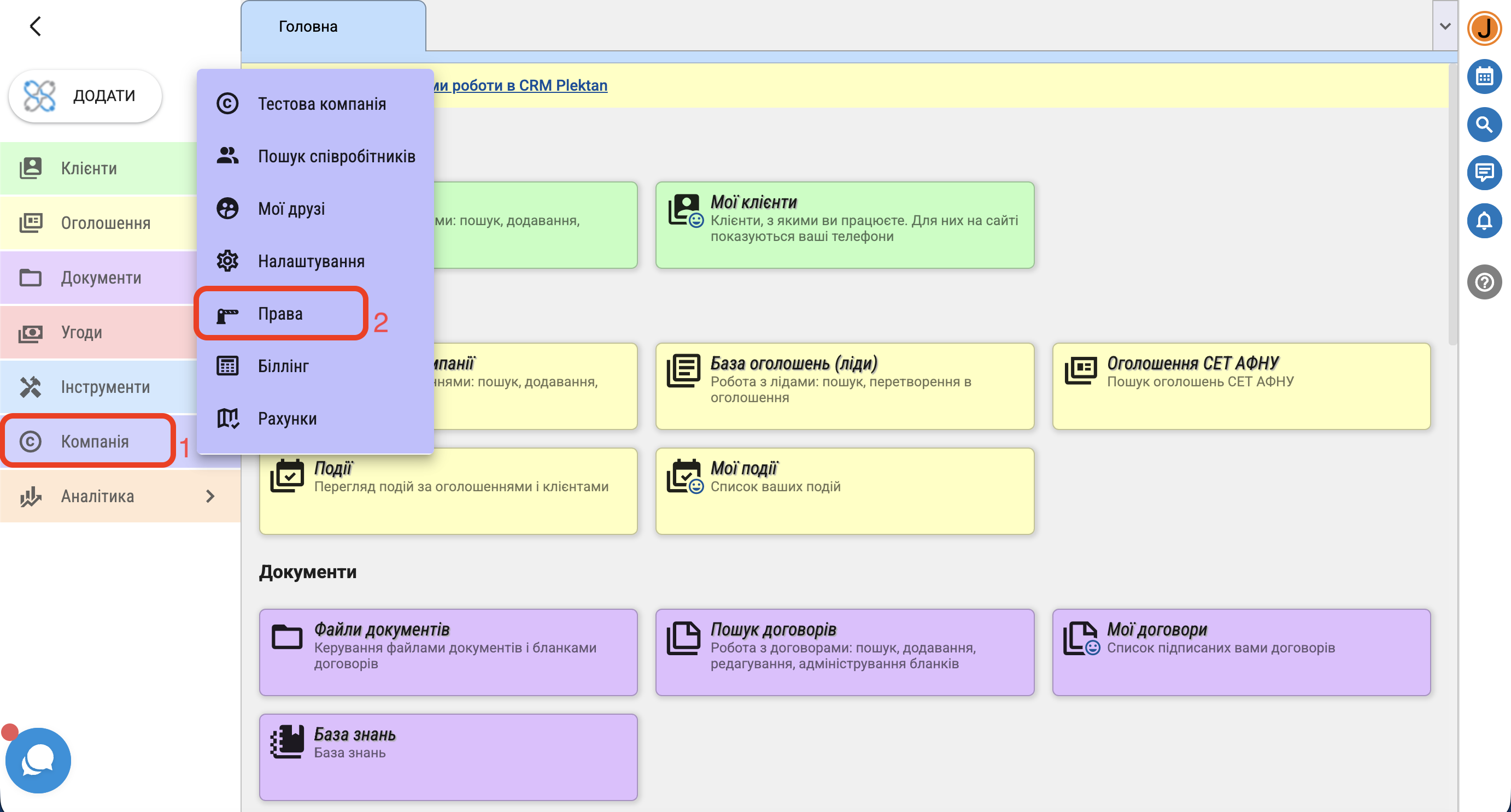Choose Біллінг in the popup menu
Screen dimensions: 1511x812
click(283, 366)
